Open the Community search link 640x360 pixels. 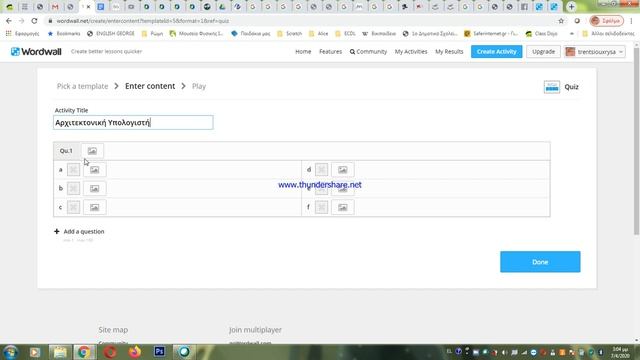point(368,51)
